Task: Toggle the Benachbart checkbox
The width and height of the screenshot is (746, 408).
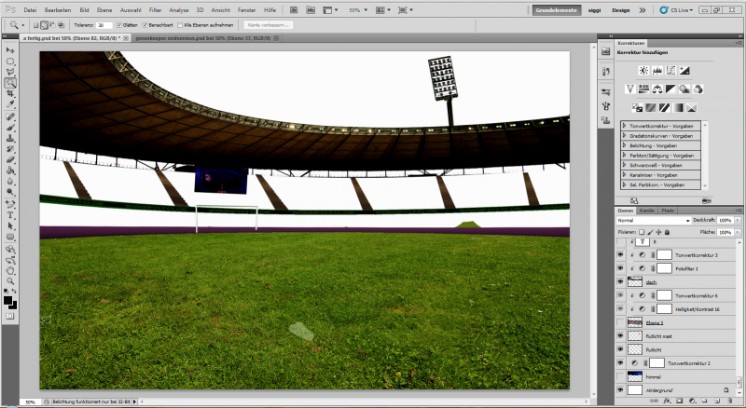Action: click(x=146, y=23)
